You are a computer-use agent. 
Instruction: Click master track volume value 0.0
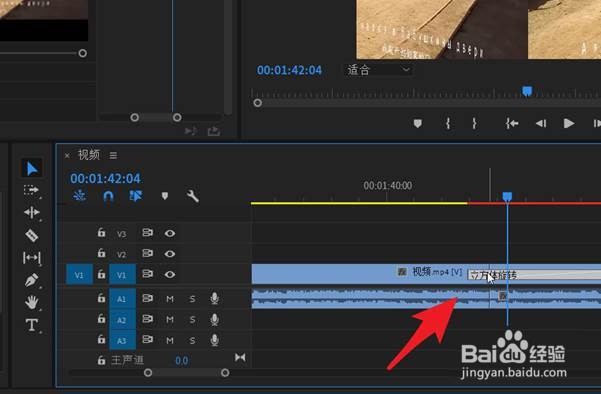point(182,361)
